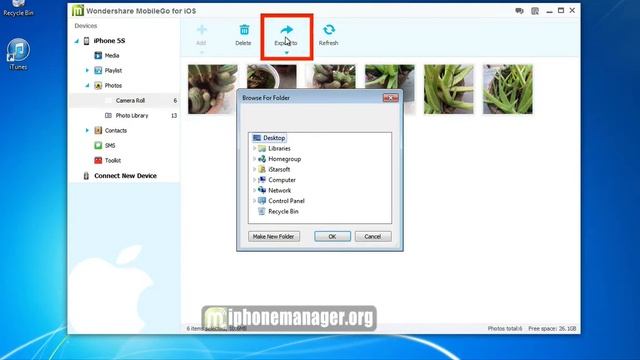The image size is (640, 360).
Task: Select Desktop in Browse For Folder
Action: click(274, 138)
